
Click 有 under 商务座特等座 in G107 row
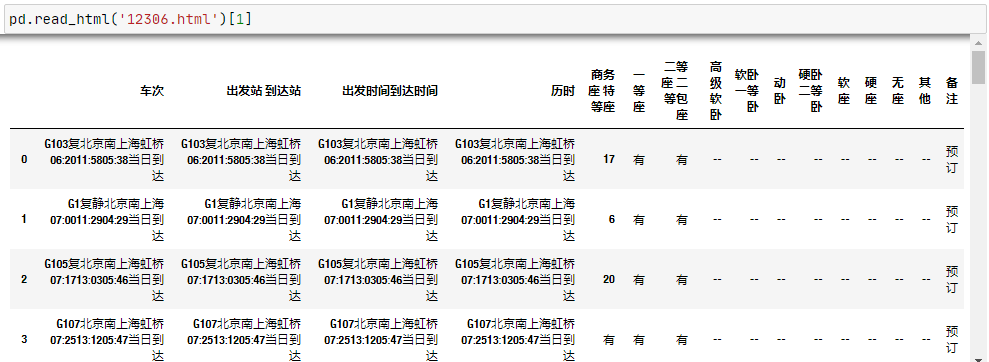[609, 339]
